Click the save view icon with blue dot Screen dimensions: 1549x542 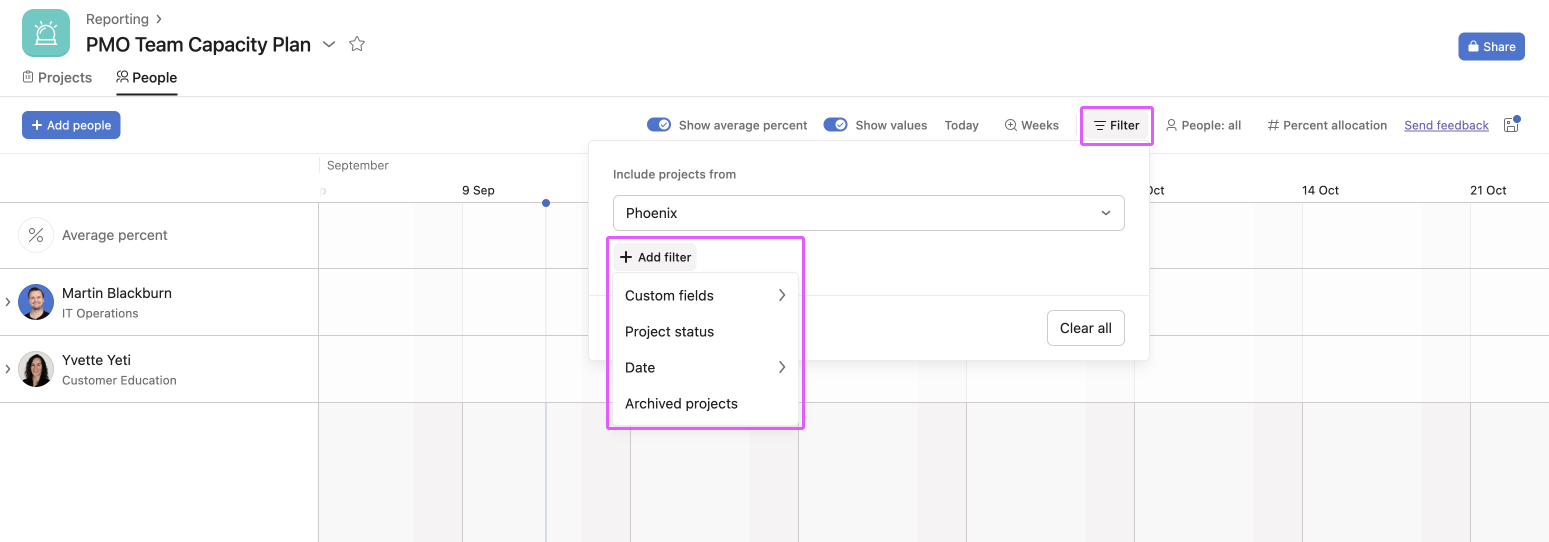coord(1511,125)
